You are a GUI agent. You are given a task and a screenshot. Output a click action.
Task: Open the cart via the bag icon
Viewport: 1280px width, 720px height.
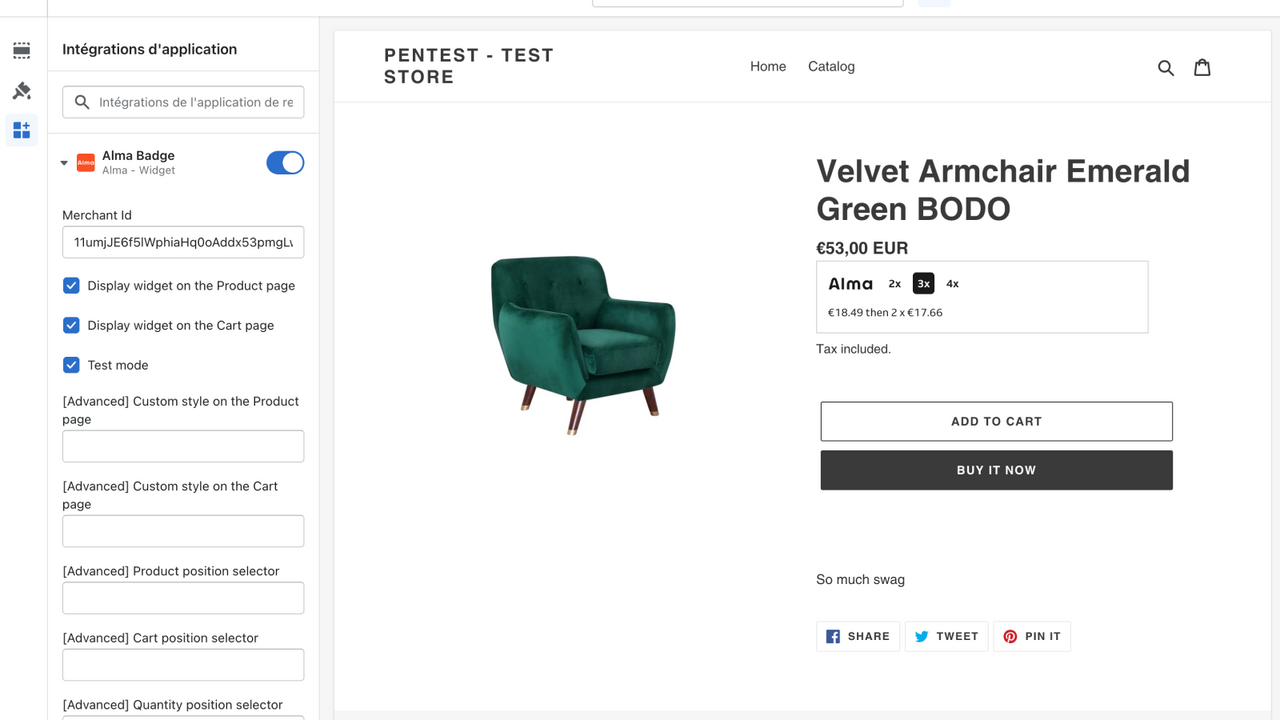point(1202,67)
